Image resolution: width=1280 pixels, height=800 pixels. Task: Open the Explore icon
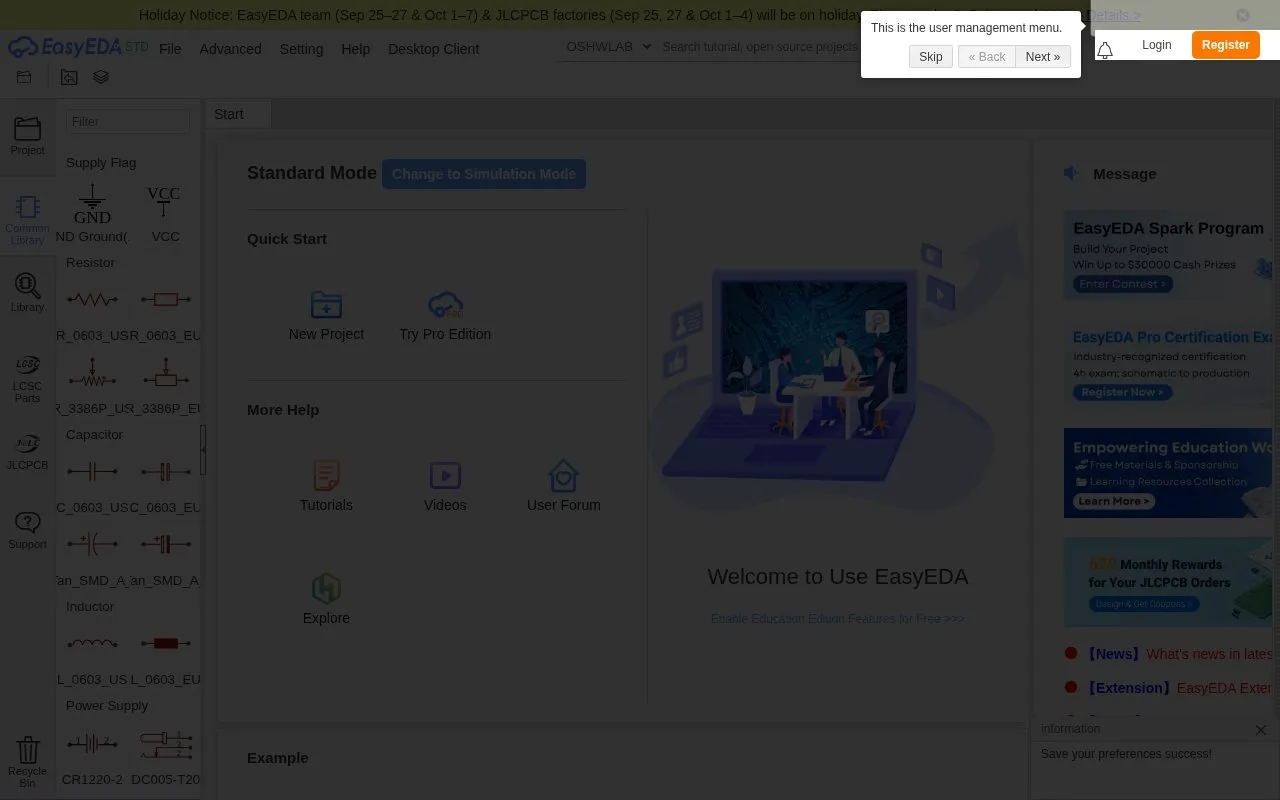[x=326, y=588]
